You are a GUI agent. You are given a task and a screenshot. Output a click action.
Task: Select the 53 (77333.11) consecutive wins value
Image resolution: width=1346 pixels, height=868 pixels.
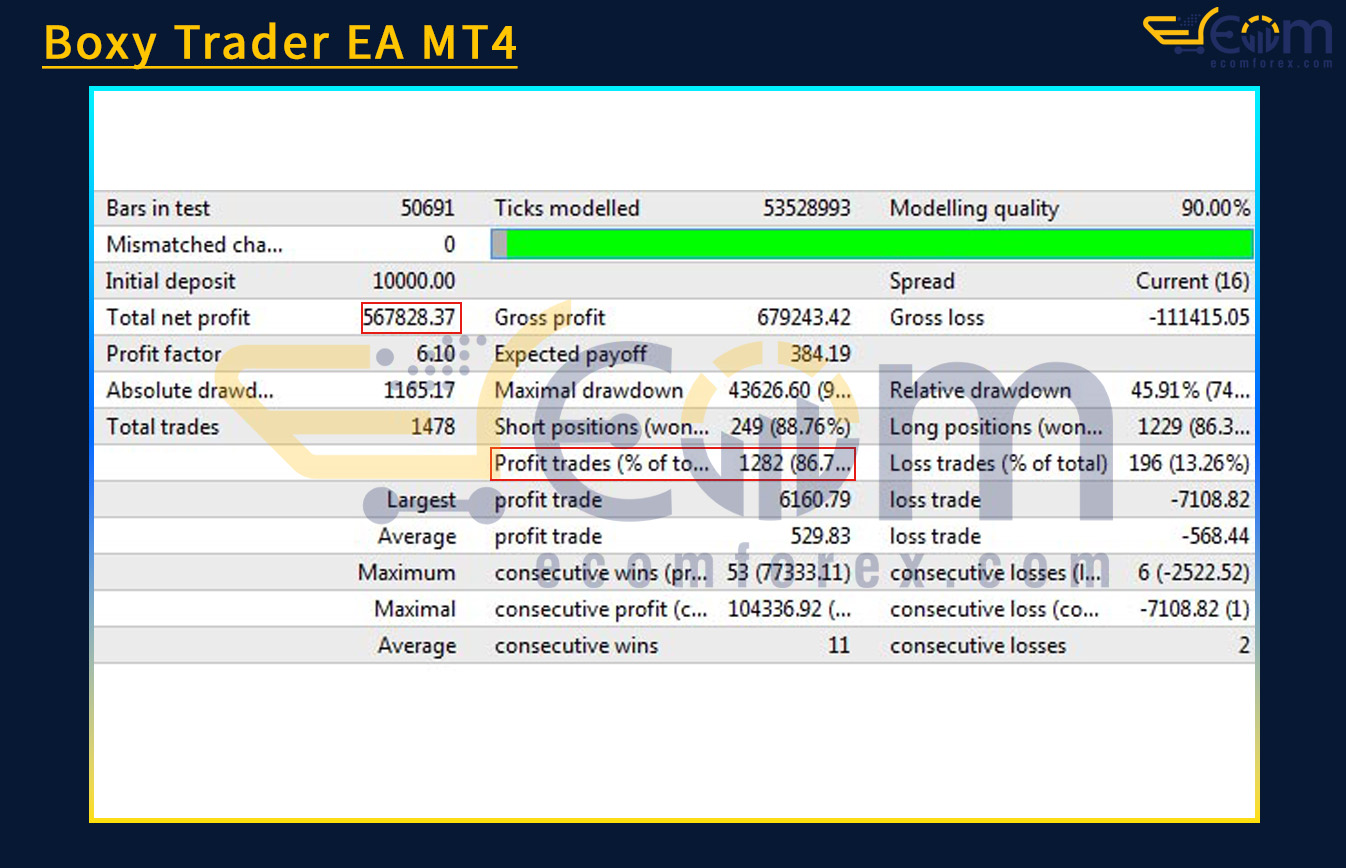[789, 573]
